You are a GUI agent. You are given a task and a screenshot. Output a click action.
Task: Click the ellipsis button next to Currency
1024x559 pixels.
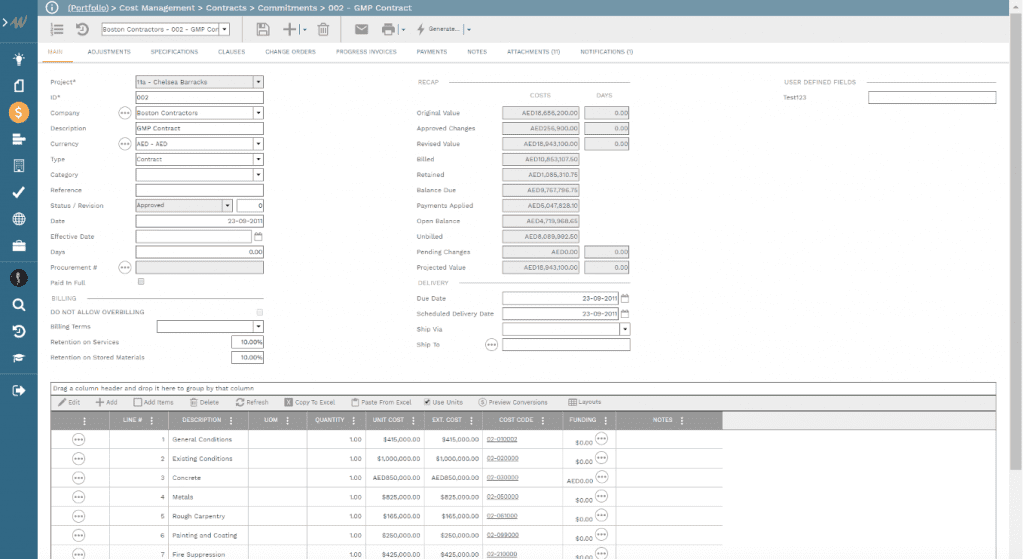tap(125, 144)
